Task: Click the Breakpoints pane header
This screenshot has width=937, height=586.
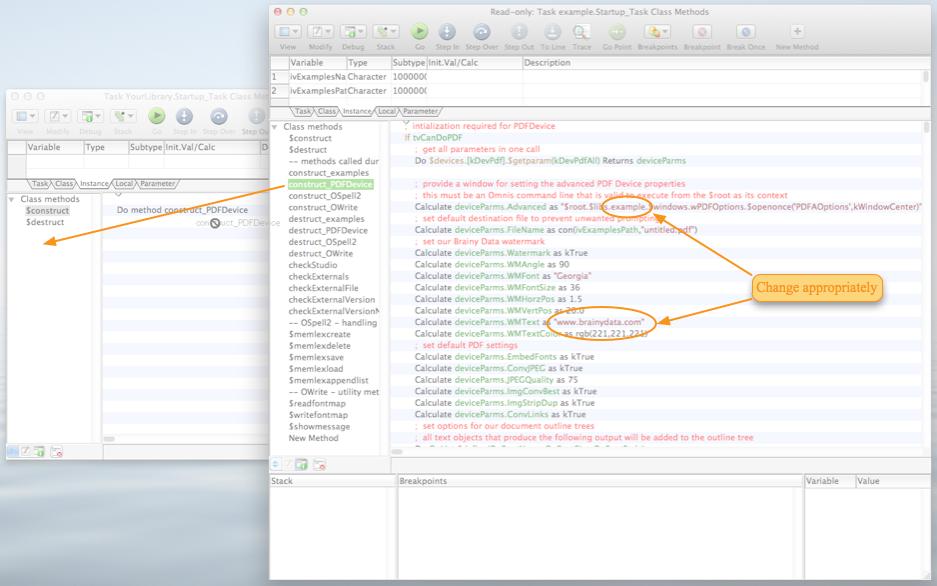Action: (600, 481)
